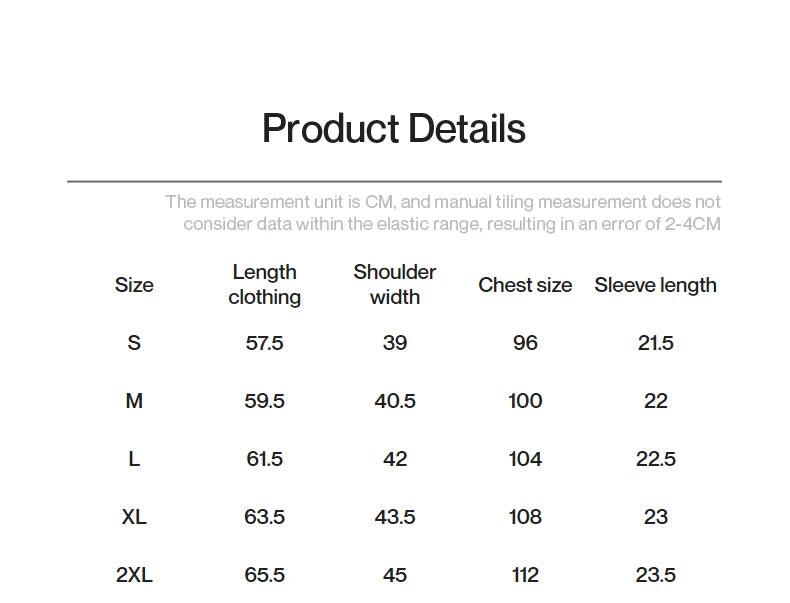Click the 63.5 length value

point(264,517)
